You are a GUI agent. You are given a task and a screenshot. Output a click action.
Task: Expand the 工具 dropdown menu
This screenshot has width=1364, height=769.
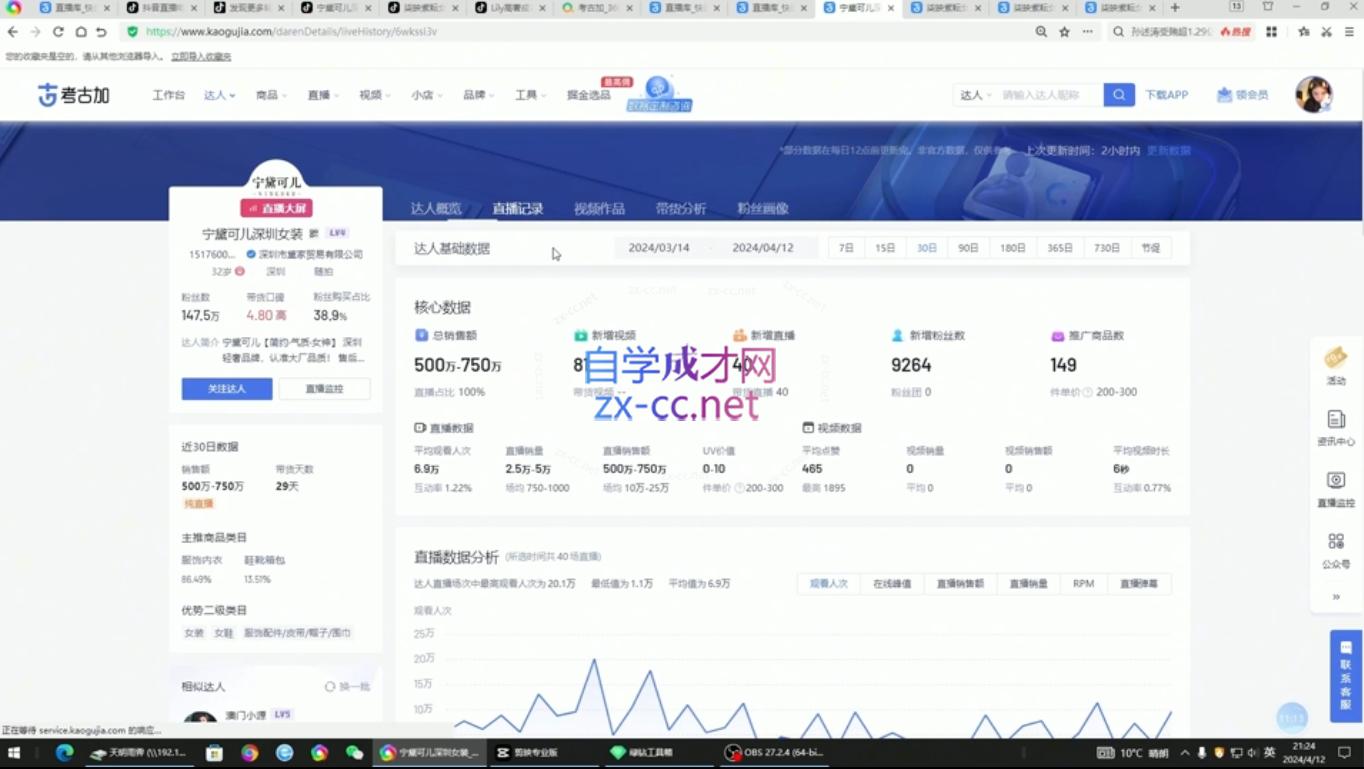click(x=529, y=94)
